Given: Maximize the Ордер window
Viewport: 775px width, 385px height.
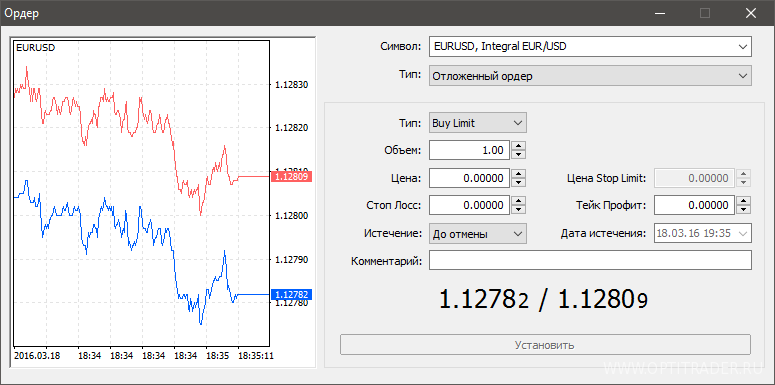Looking at the screenshot, I should 705,13.
